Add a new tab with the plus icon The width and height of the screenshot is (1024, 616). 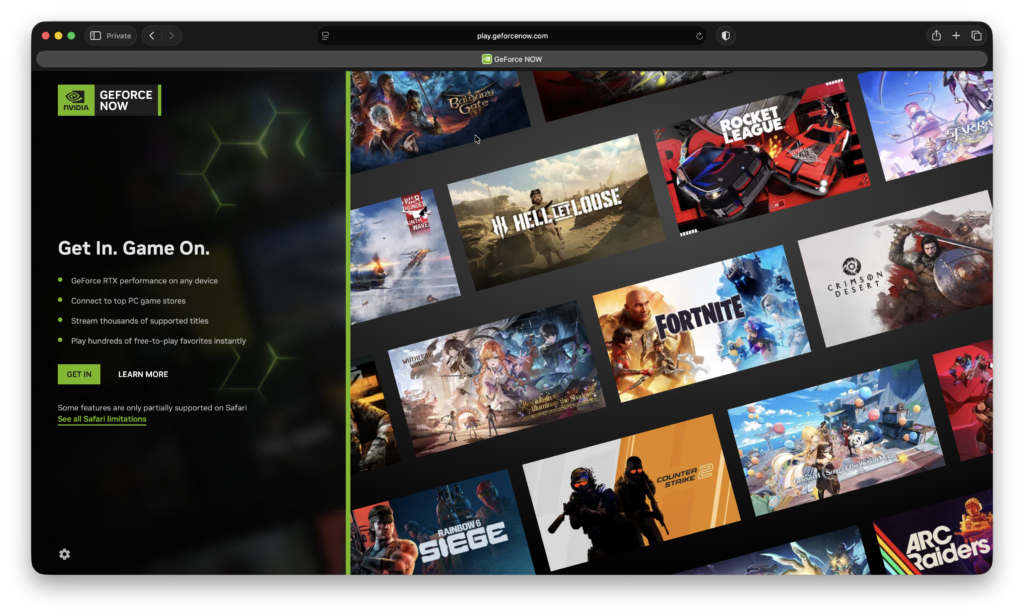(956, 36)
